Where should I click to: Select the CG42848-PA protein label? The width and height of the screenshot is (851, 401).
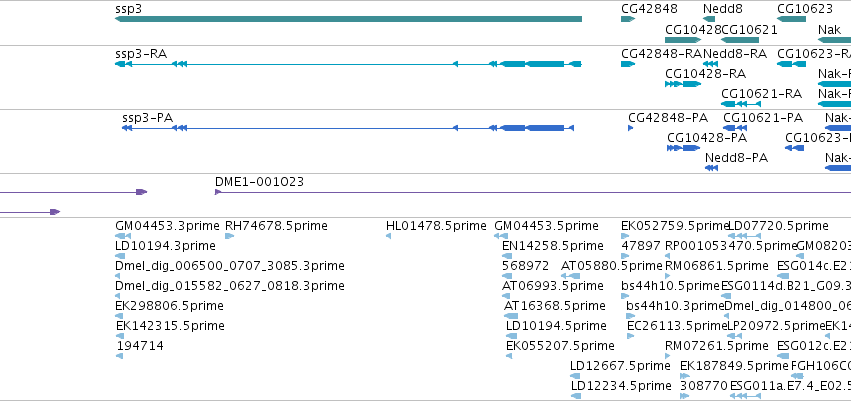(668, 118)
